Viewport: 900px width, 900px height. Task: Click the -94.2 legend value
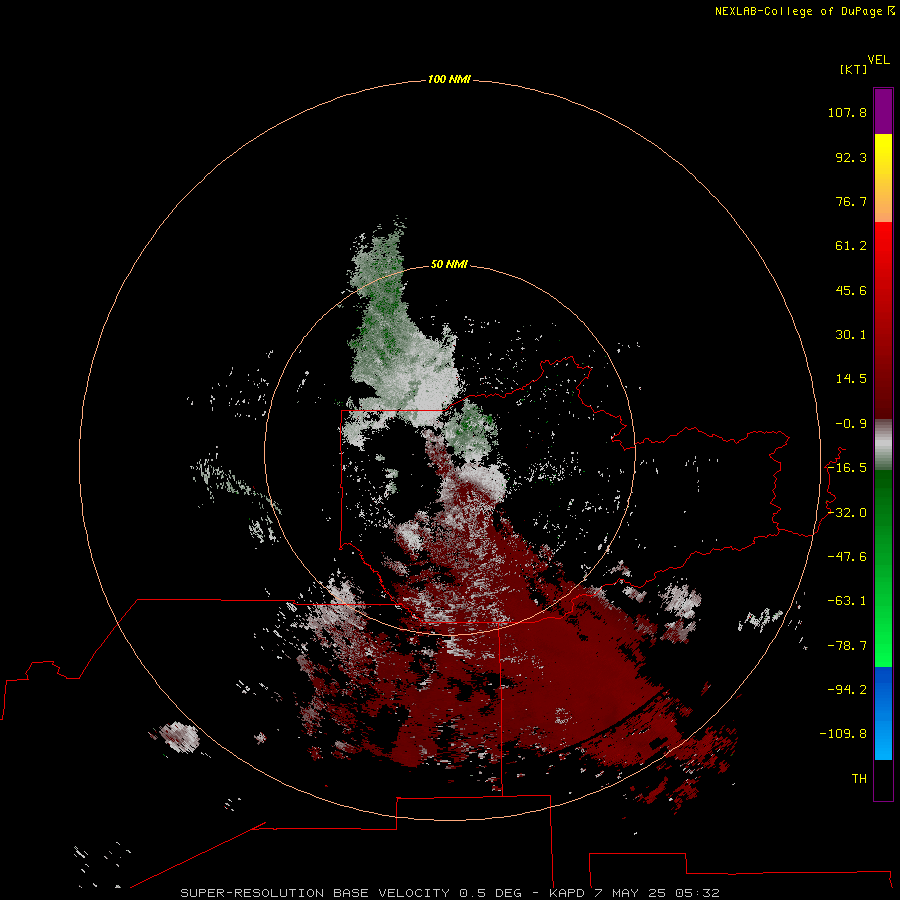847,690
